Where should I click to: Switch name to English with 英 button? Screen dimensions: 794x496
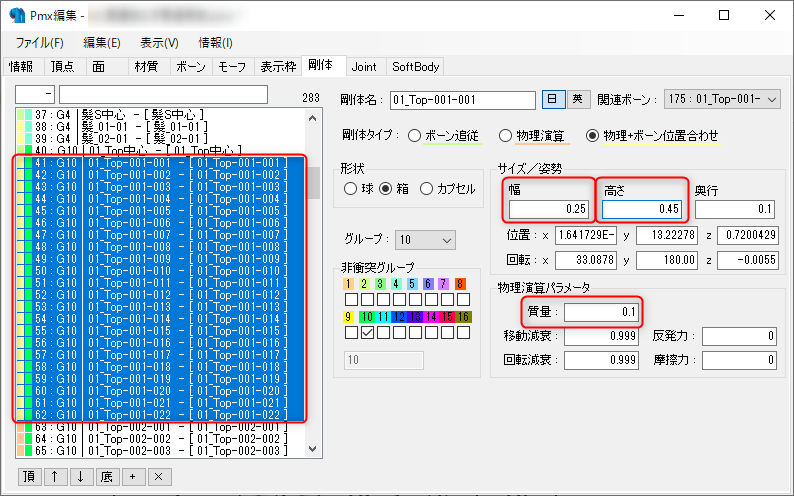click(578, 99)
